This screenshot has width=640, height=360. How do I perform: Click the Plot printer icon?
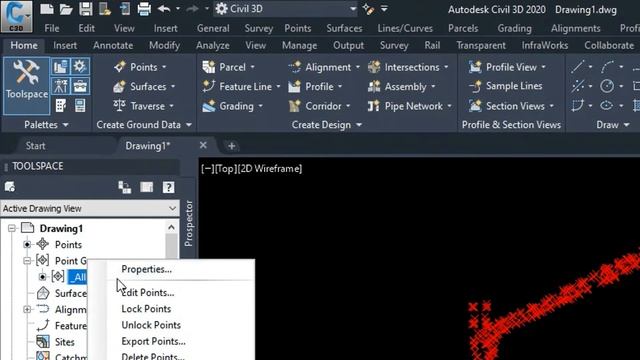tap(144, 9)
